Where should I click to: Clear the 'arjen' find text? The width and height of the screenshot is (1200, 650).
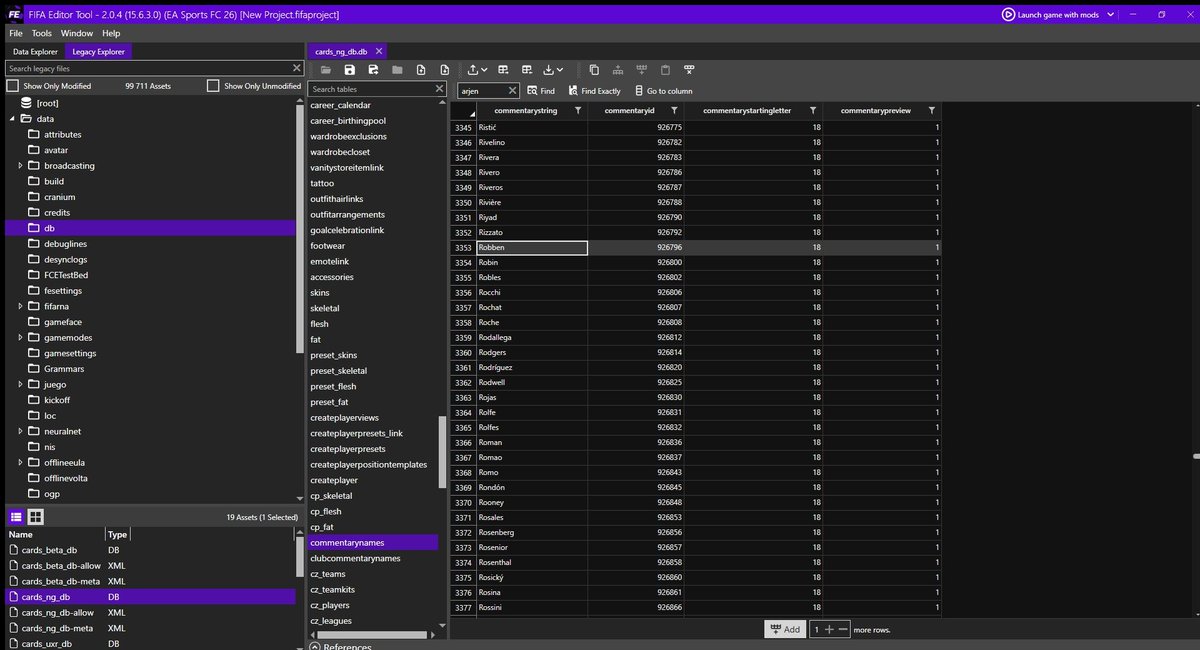click(513, 90)
